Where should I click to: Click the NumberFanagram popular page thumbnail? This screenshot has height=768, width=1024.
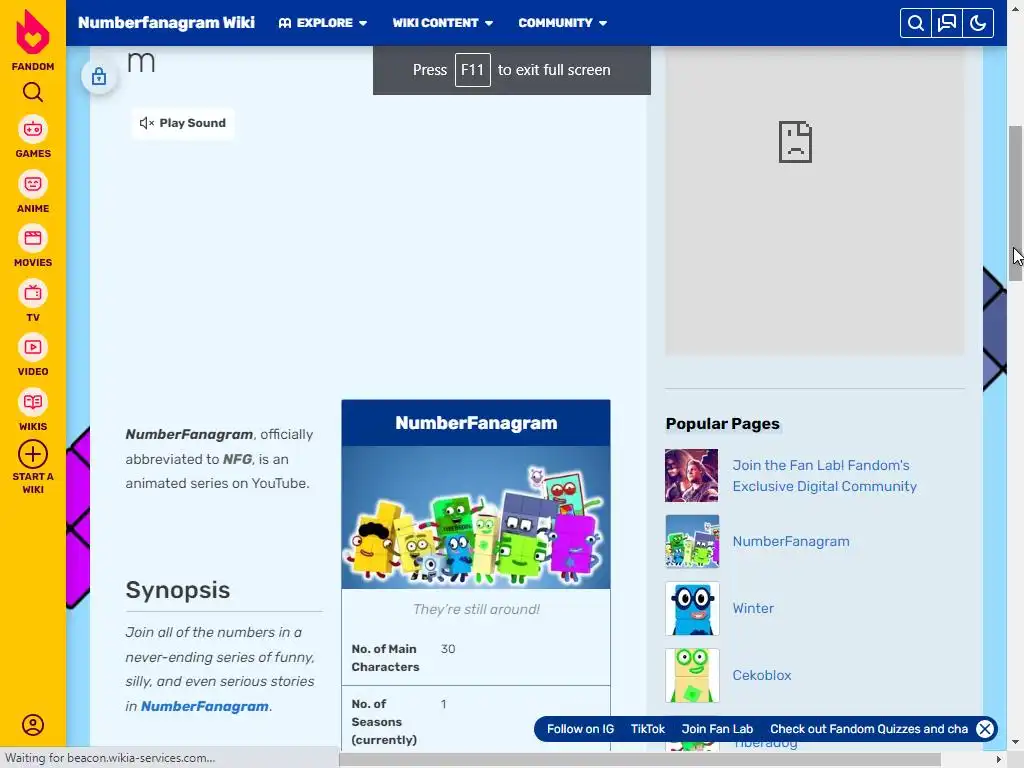coord(692,541)
